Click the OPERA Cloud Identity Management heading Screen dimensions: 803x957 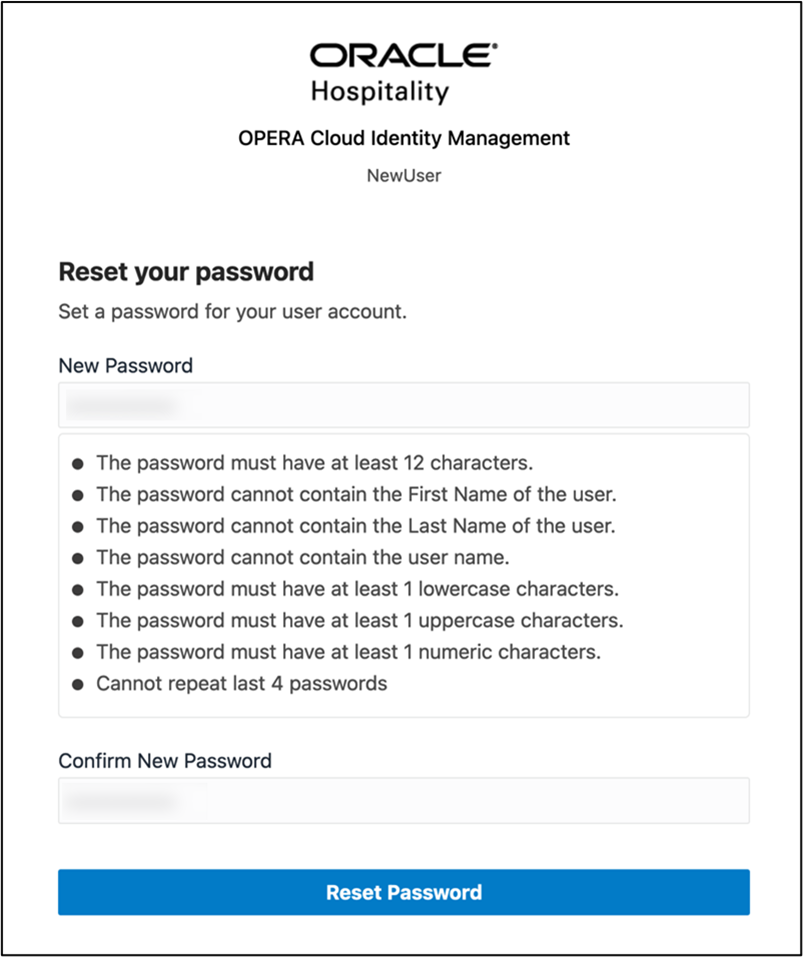click(403, 138)
